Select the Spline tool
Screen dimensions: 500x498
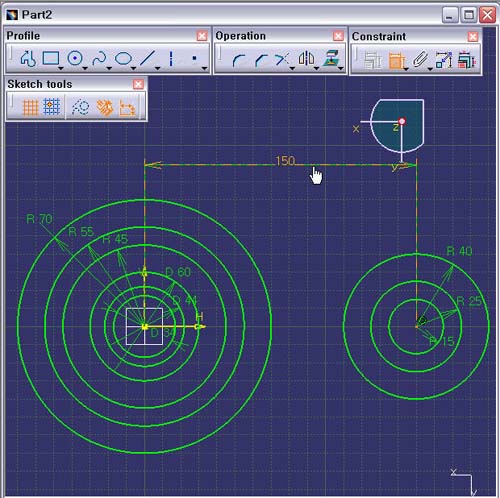(x=99, y=59)
